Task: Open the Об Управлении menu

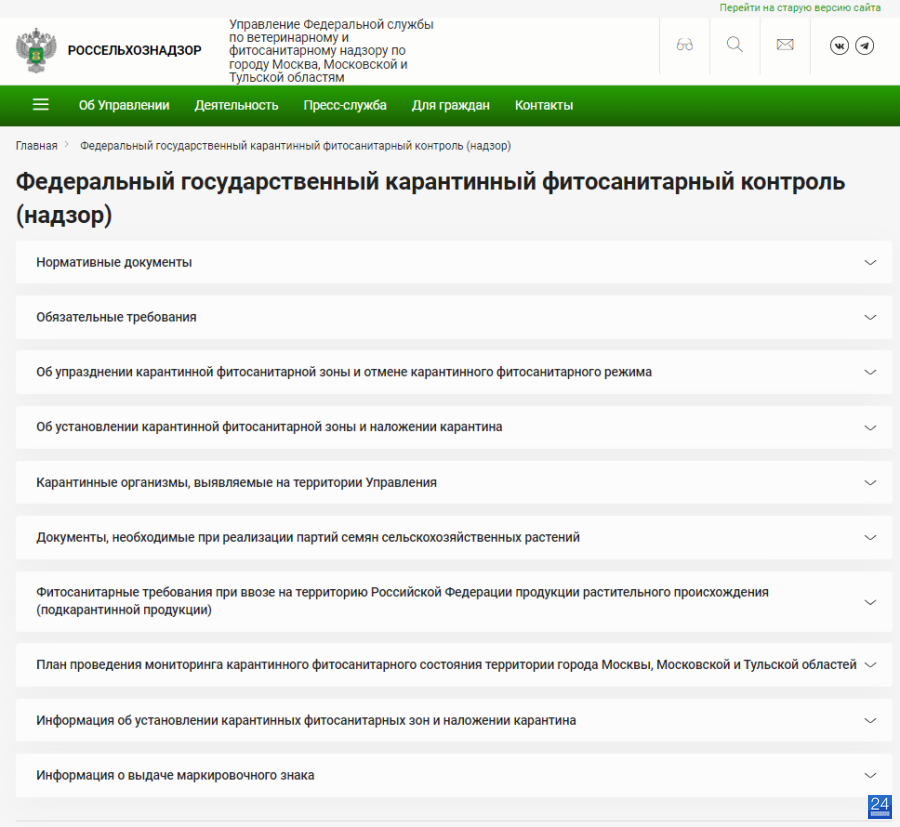Action: point(124,105)
